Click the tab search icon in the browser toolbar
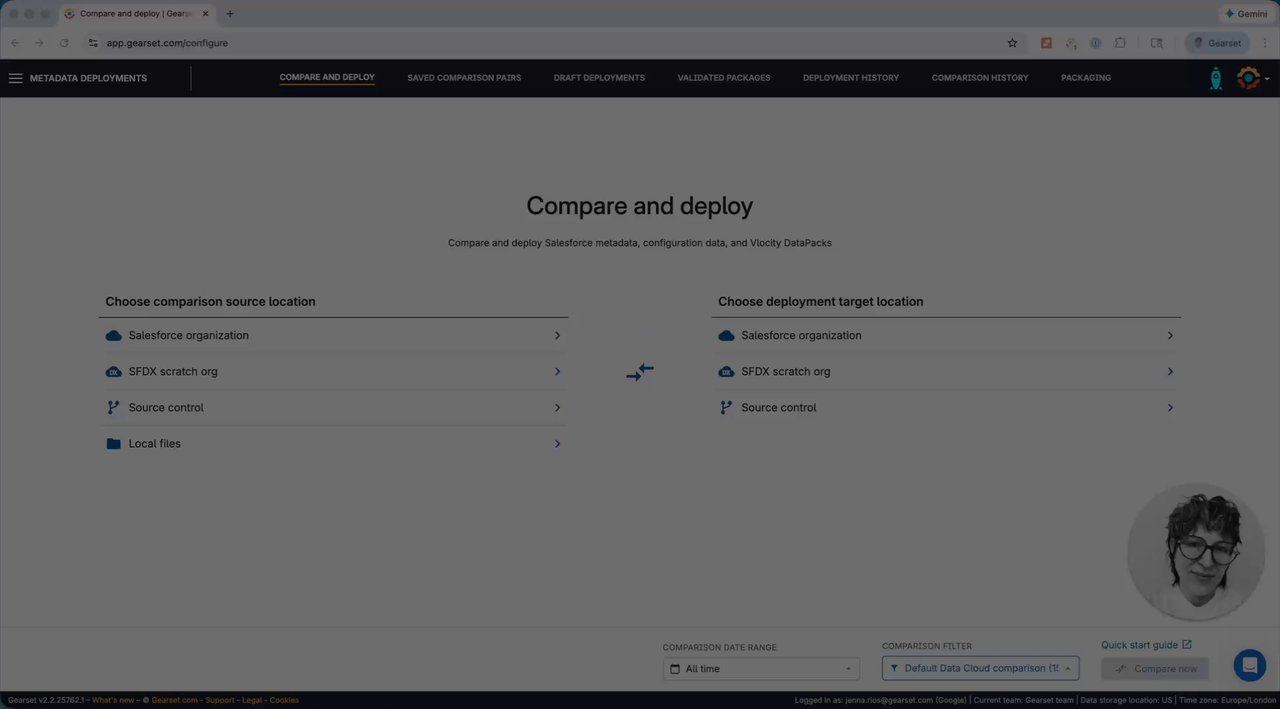The image size is (1280, 709). [1156, 43]
